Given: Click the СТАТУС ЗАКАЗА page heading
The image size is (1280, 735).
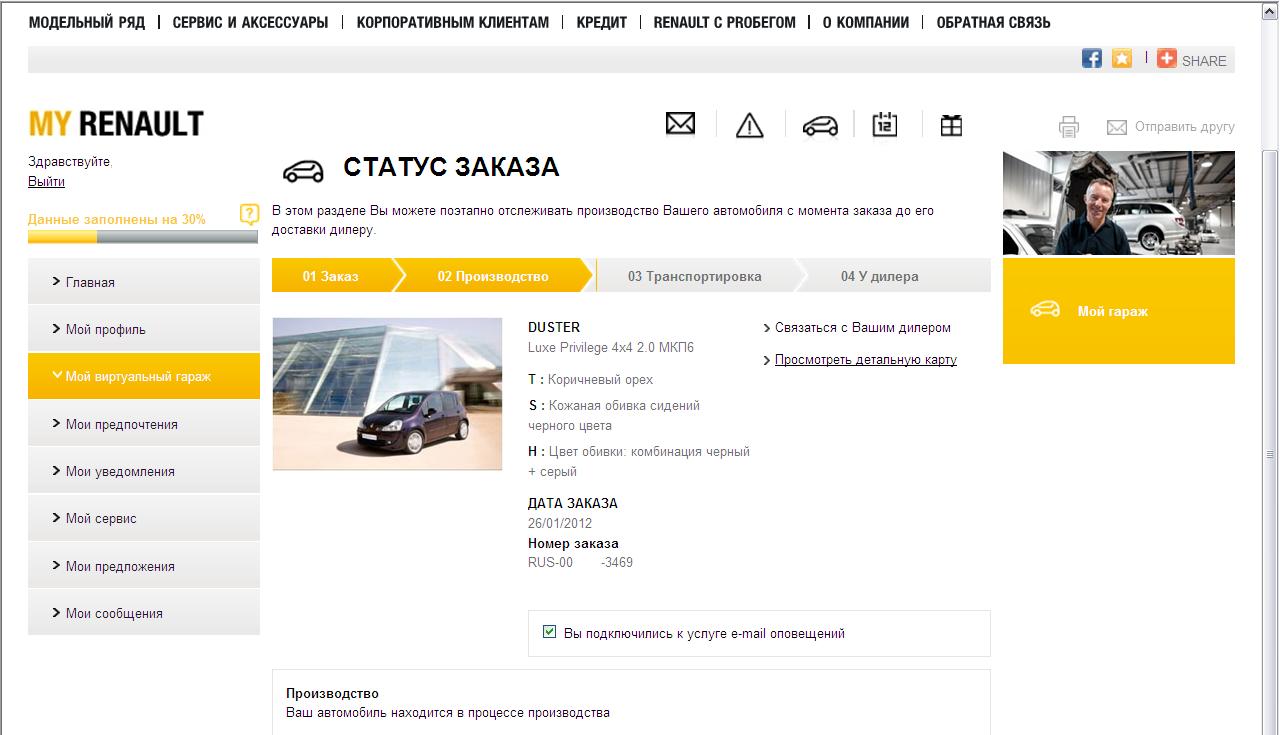Looking at the screenshot, I should (x=451, y=167).
